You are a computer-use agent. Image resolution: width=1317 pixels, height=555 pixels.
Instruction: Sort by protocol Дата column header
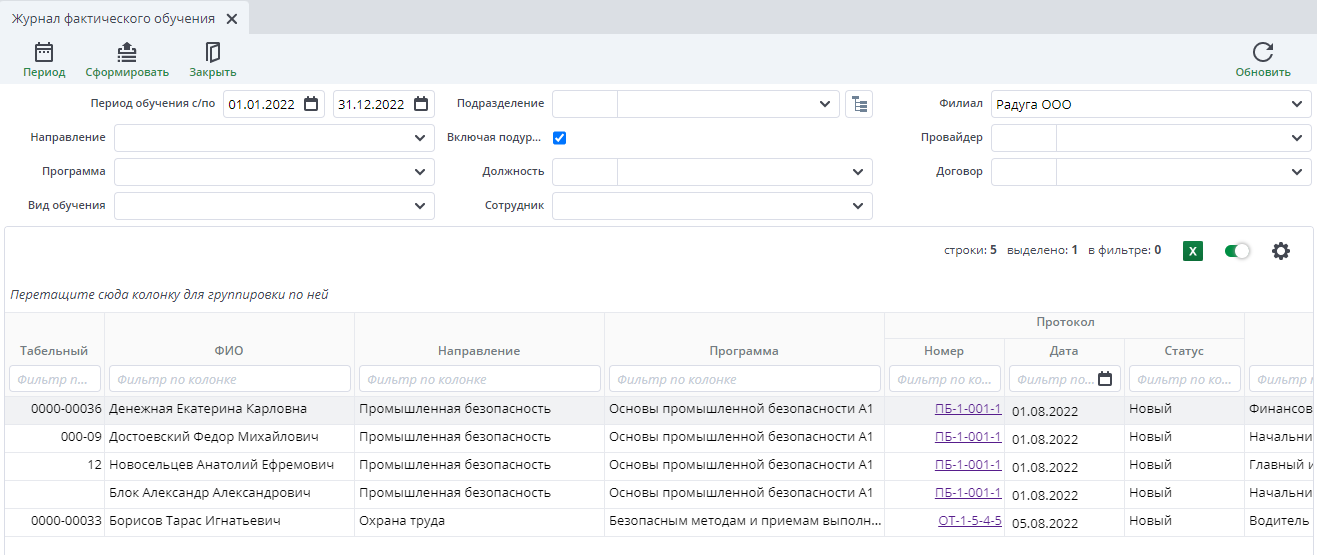click(x=1064, y=351)
